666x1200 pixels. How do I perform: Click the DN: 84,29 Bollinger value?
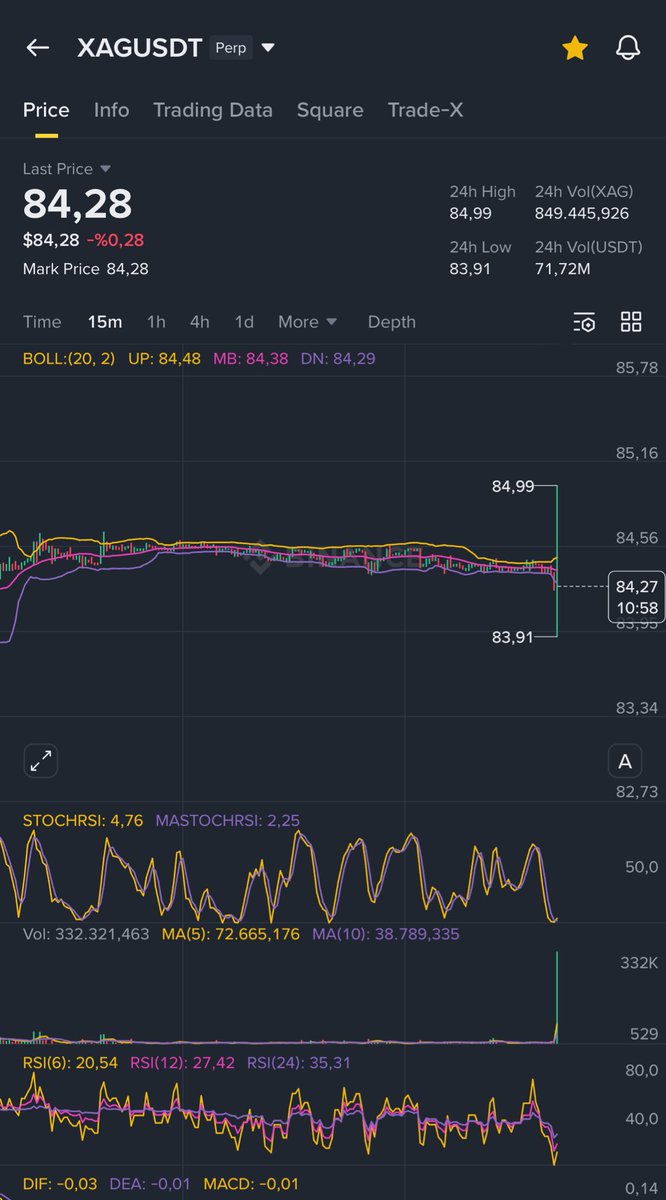tap(338, 358)
